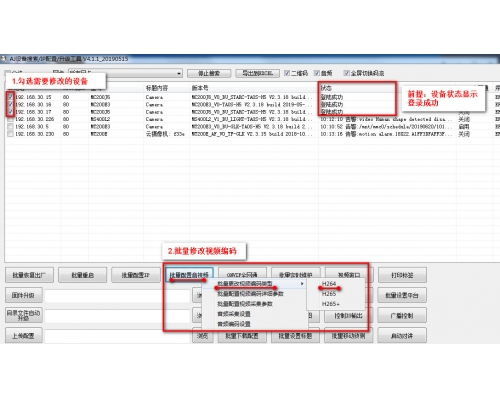Tick the checkbox for device 192.168.30.15

[10, 97]
